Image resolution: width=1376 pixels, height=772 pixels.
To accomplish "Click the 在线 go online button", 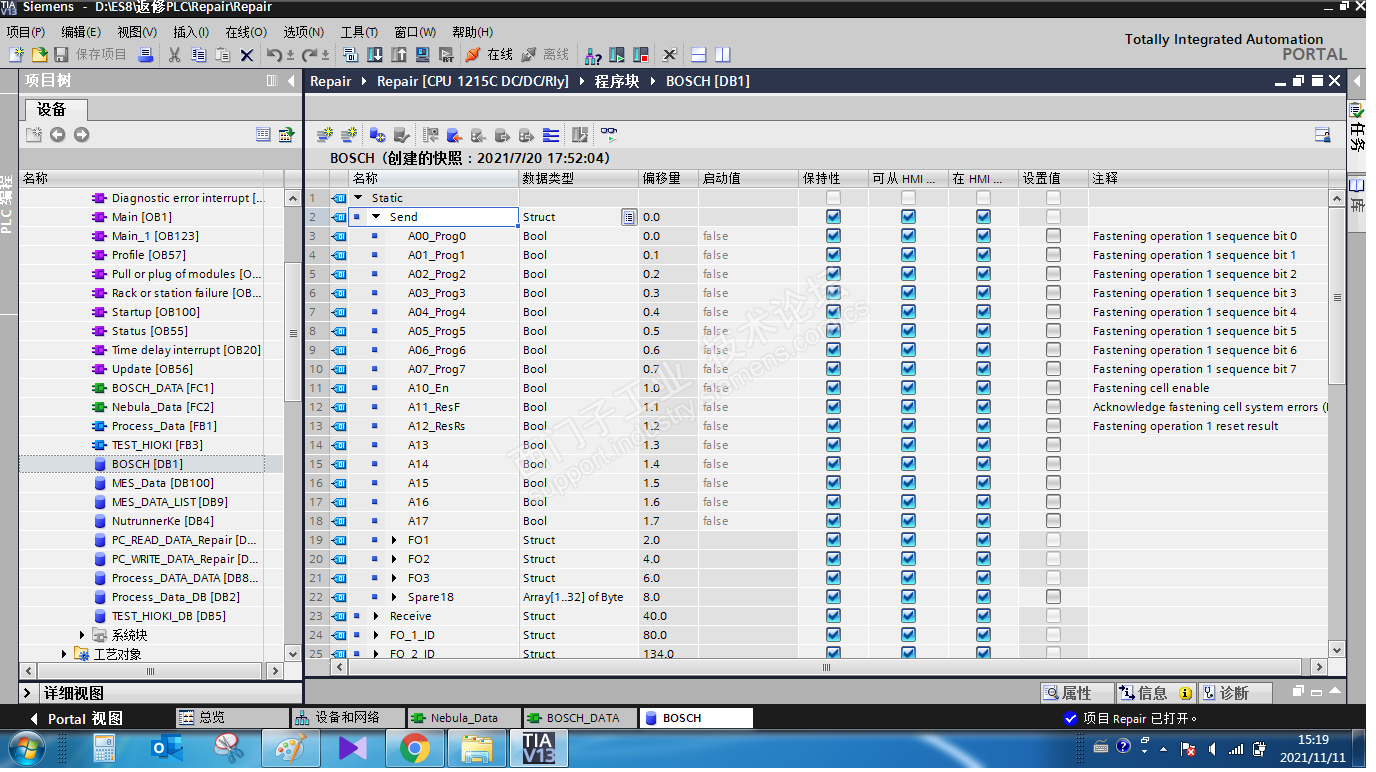I will click(x=490, y=54).
